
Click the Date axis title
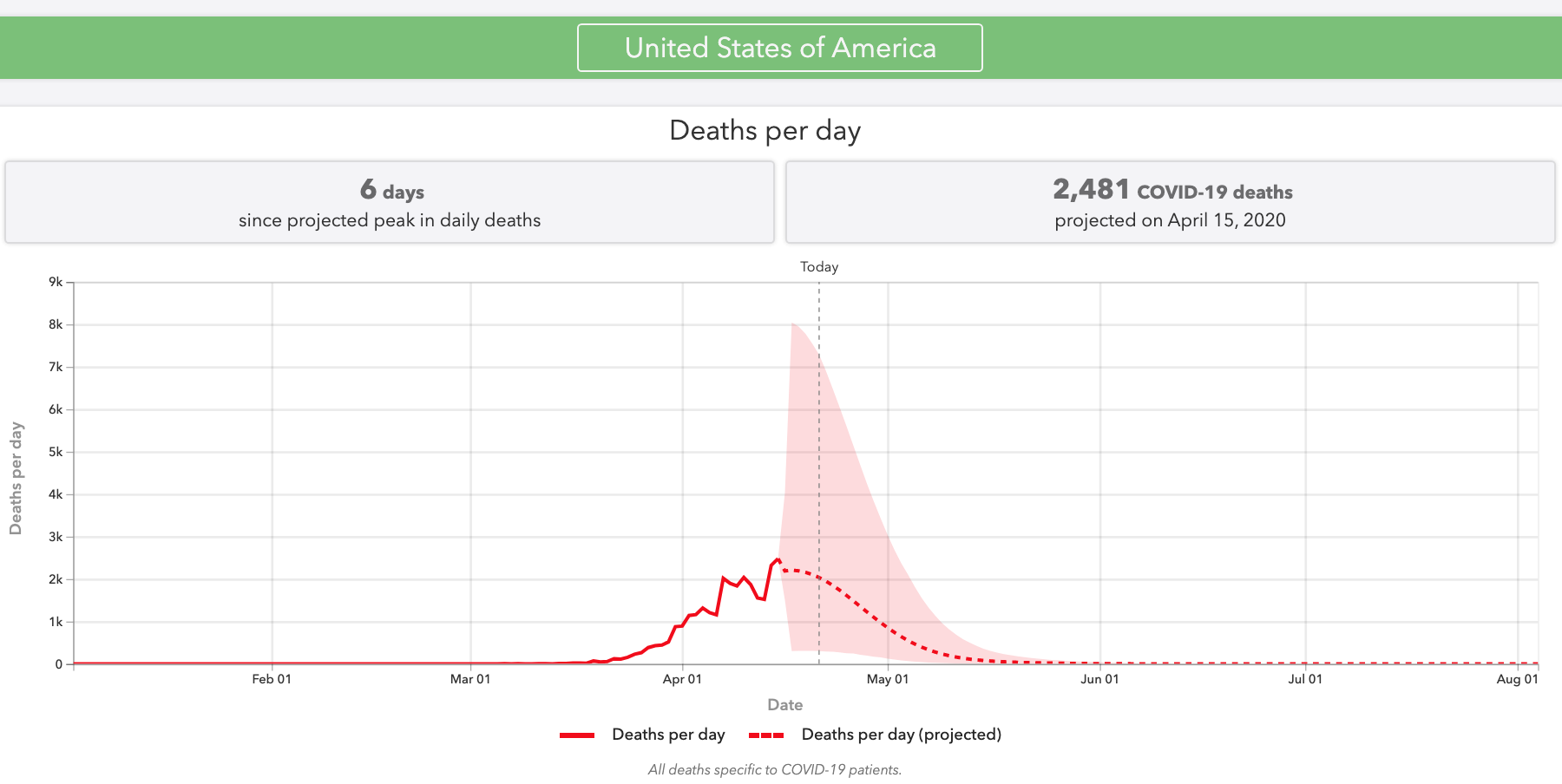pyautogui.click(x=784, y=705)
